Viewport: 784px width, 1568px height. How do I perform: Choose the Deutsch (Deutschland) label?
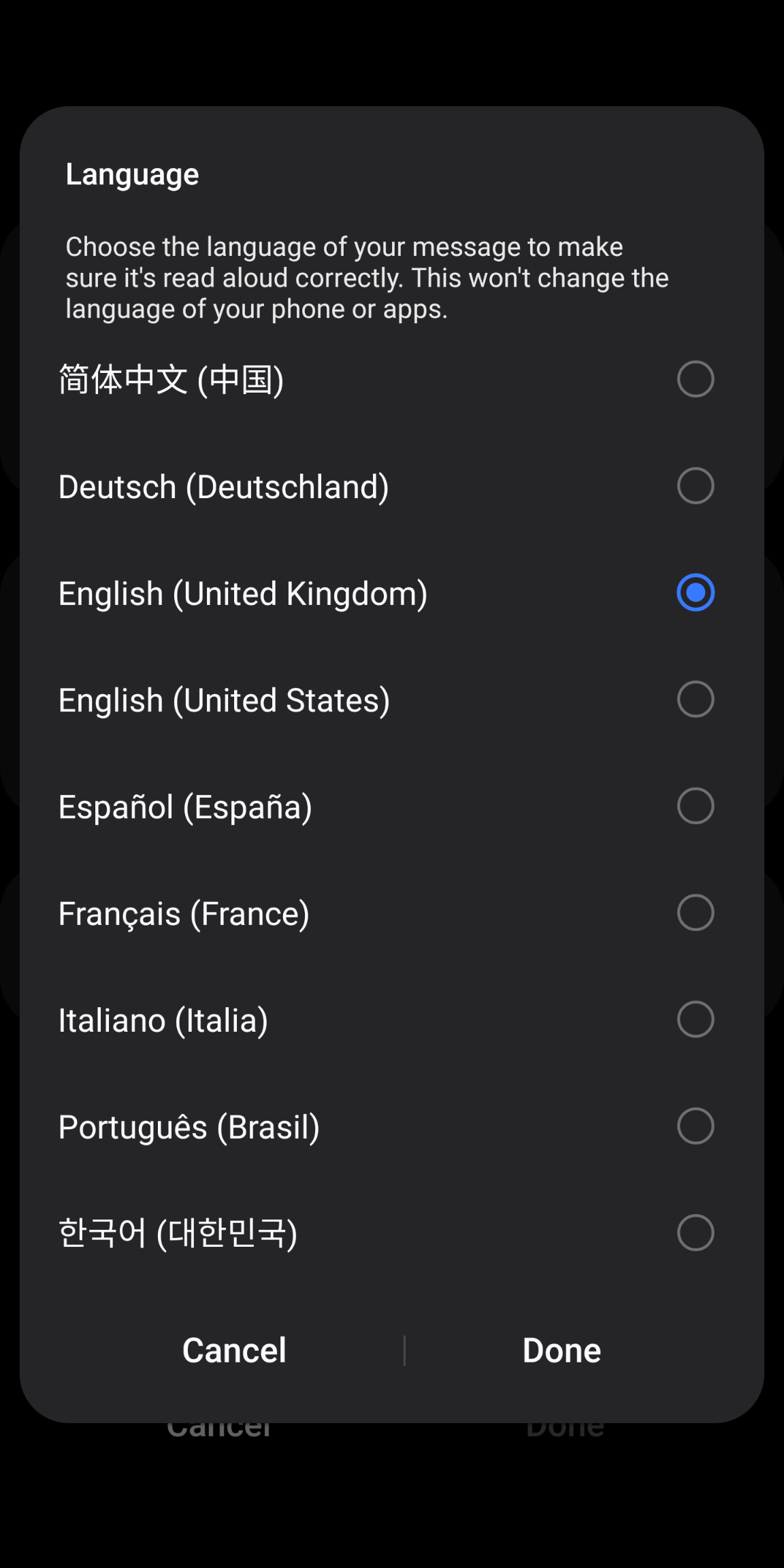click(x=223, y=487)
